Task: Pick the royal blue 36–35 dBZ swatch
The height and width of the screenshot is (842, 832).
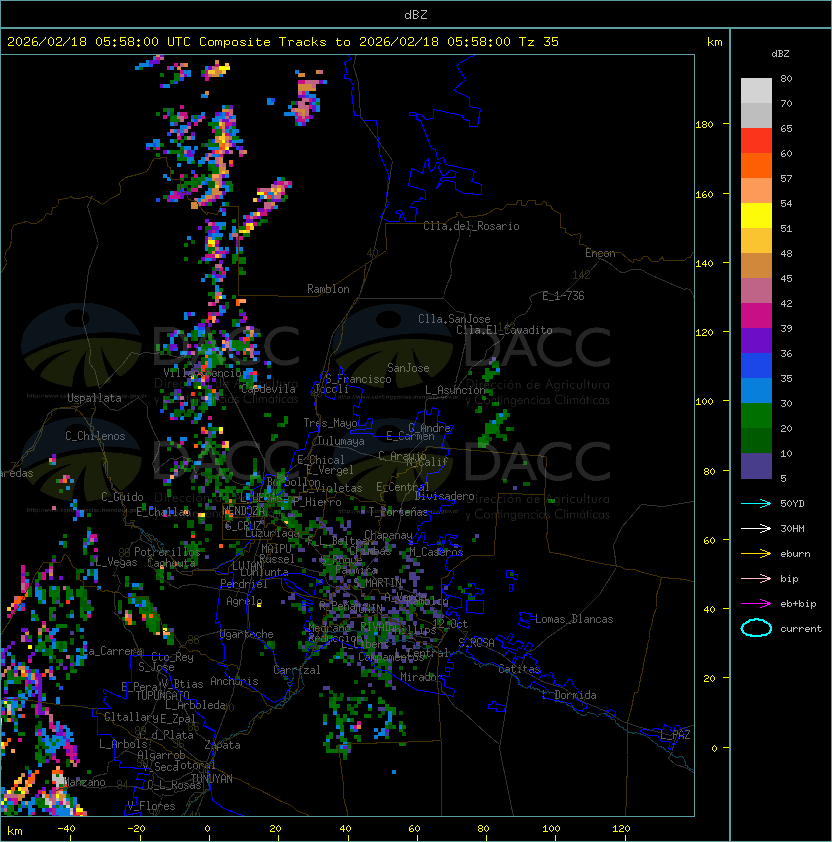Action: [x=756, y=365]
